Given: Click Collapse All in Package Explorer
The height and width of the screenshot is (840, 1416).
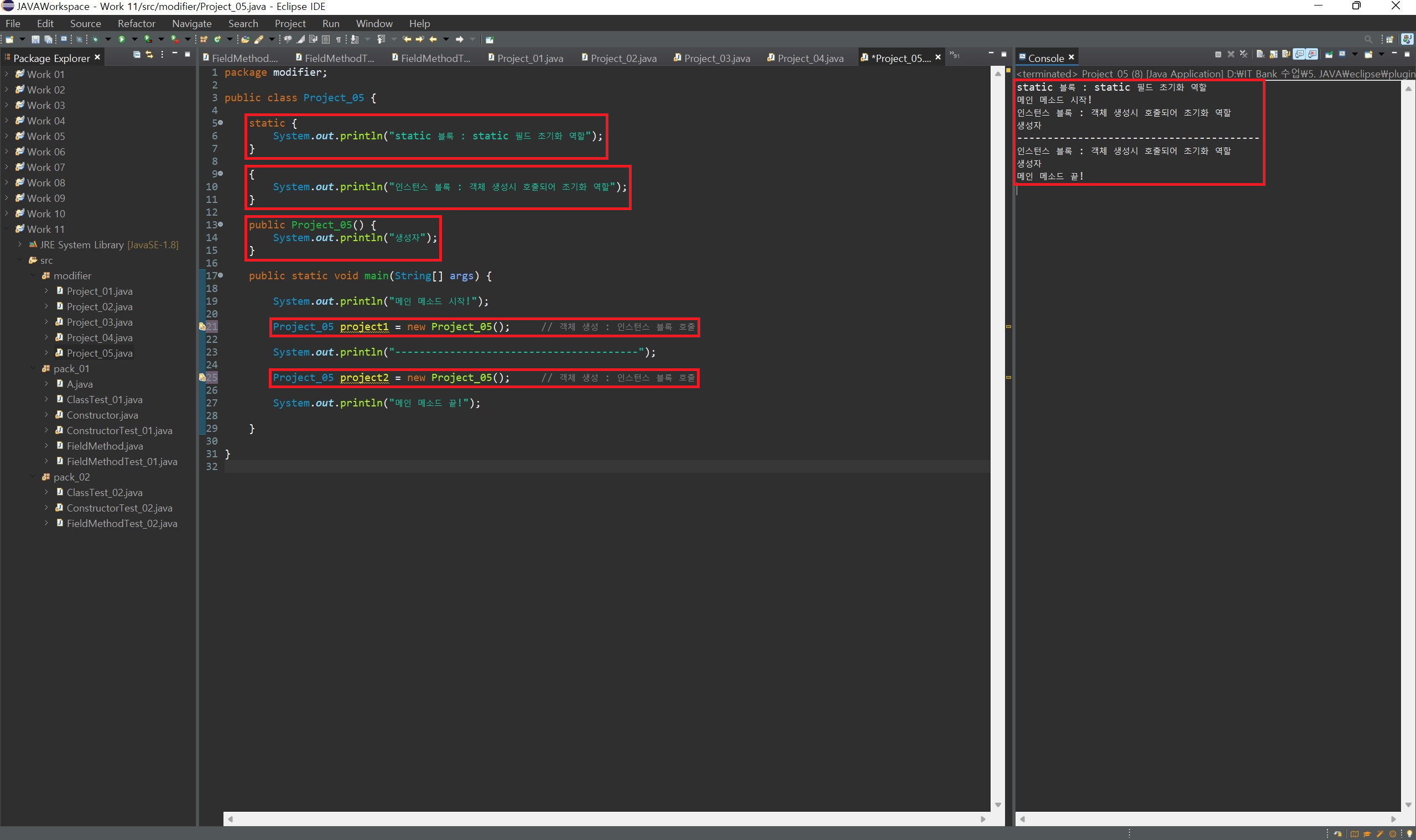Looking at the screenshot, I should [x=137, y=55].
